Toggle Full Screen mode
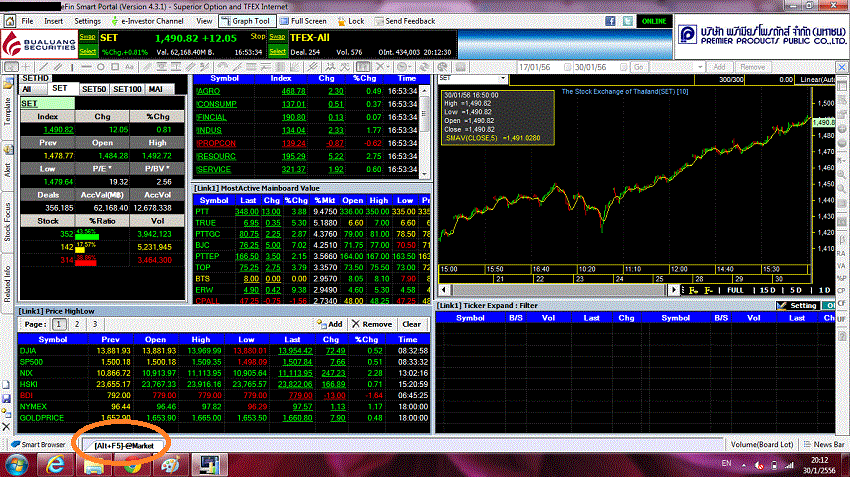 coord(303,21)
